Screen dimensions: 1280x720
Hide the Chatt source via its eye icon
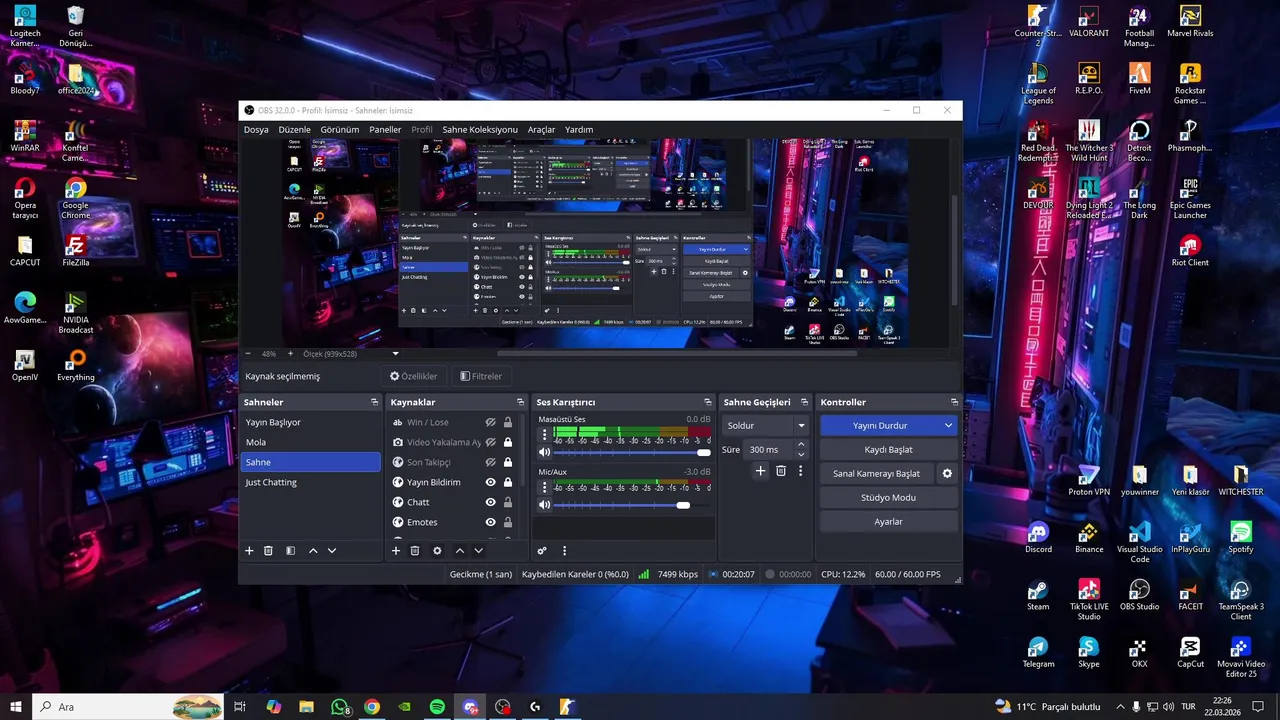click(x=491, y=502)
